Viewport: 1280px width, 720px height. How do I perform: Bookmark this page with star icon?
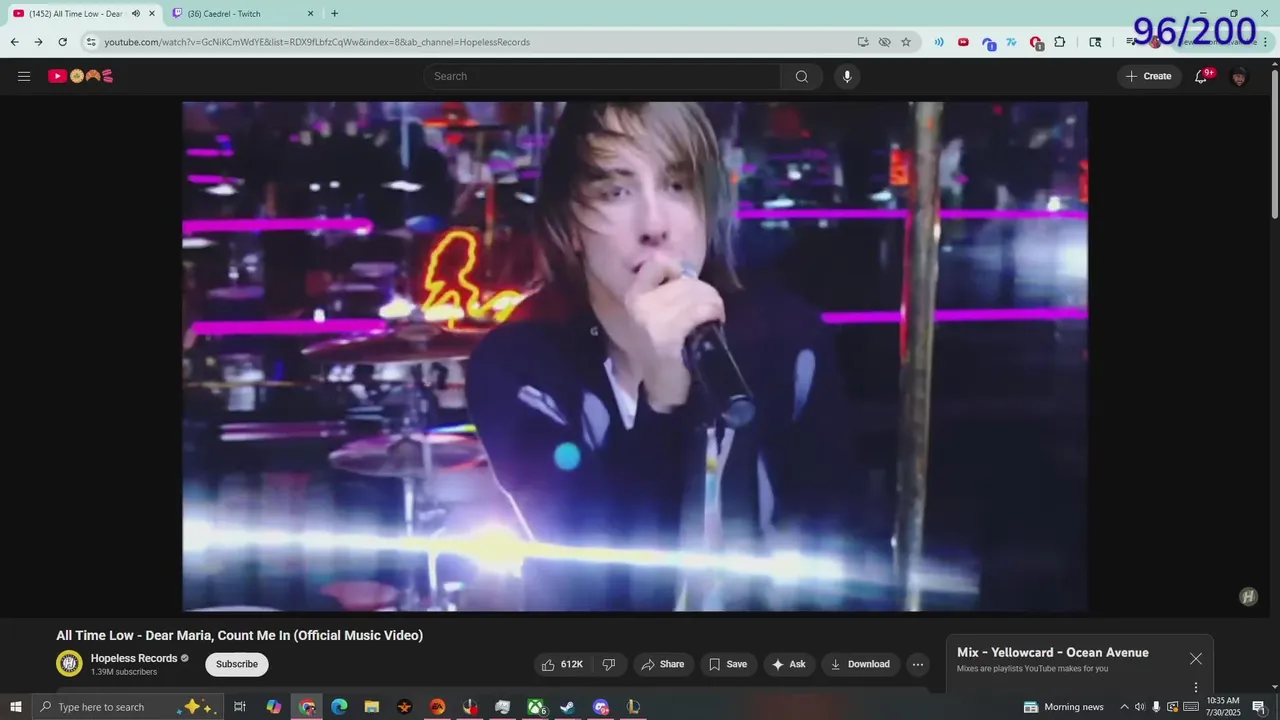click(x=906, y=42)
